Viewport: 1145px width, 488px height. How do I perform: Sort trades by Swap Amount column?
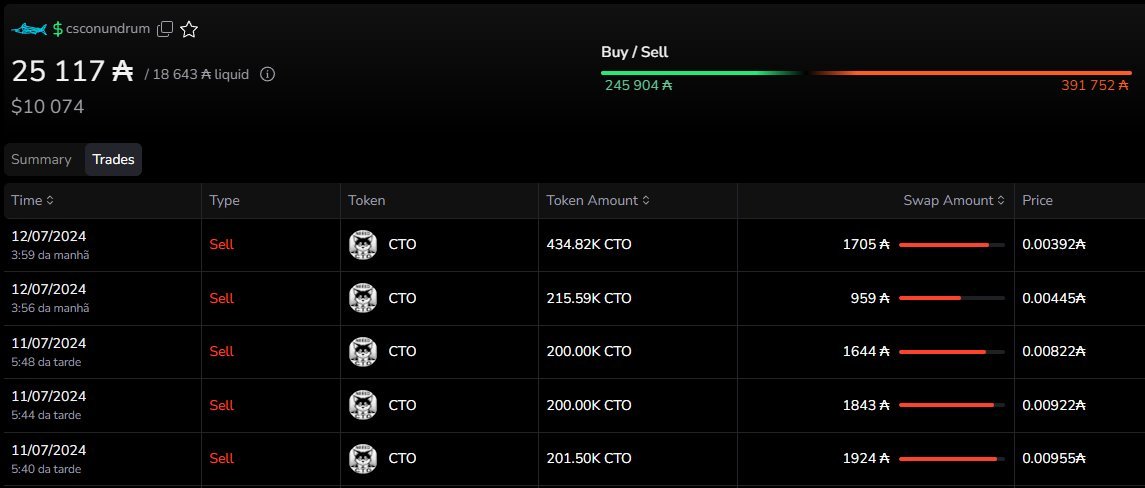click(954, 200)
